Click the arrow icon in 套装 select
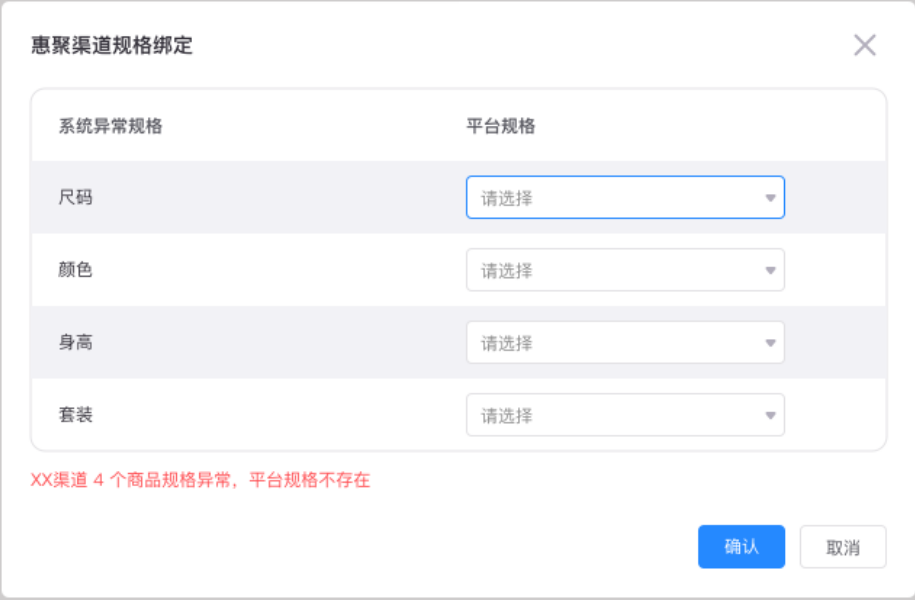The image size is (915, 600). [770, 416]
